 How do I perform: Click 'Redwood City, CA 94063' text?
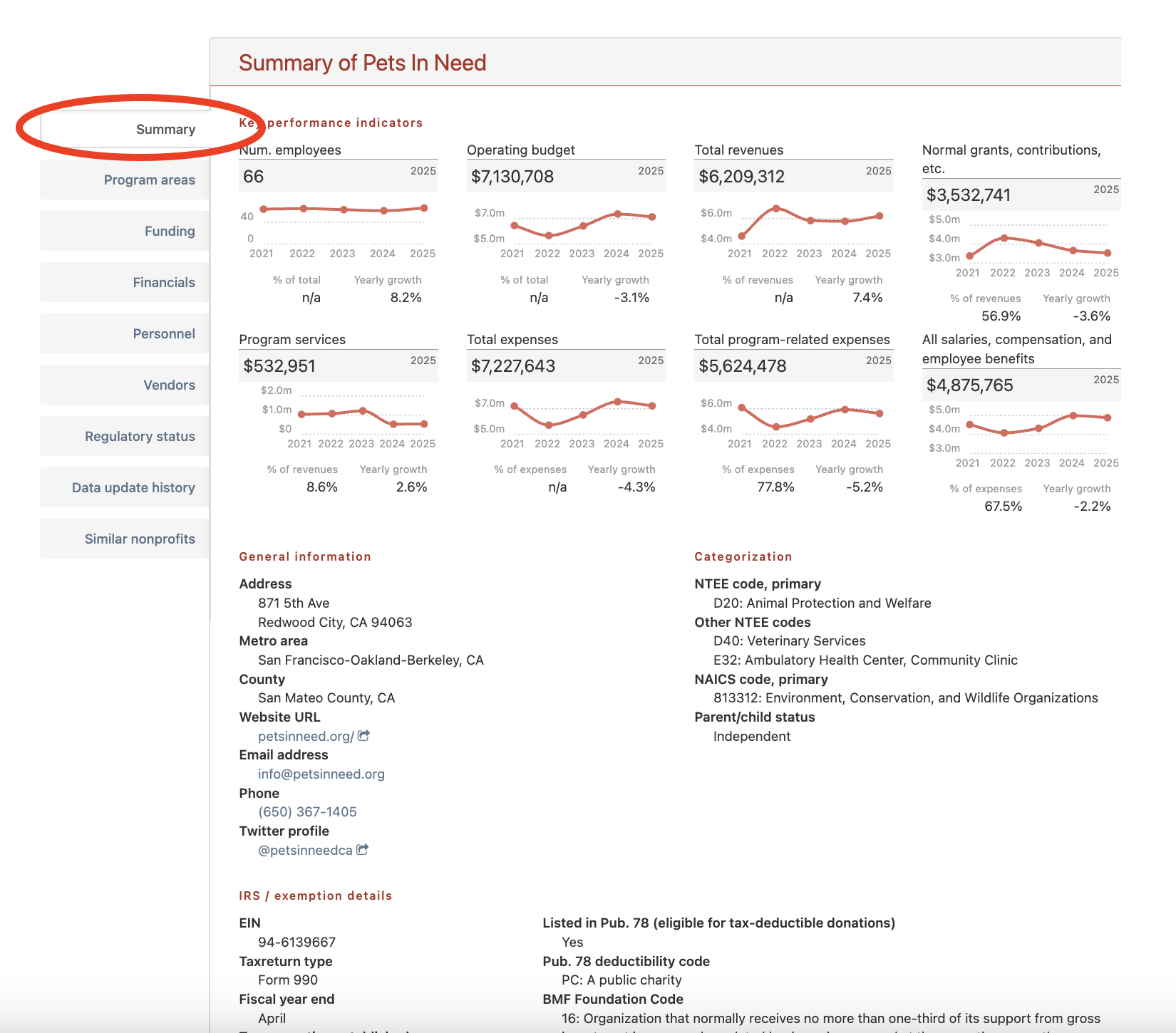(335, 622)
